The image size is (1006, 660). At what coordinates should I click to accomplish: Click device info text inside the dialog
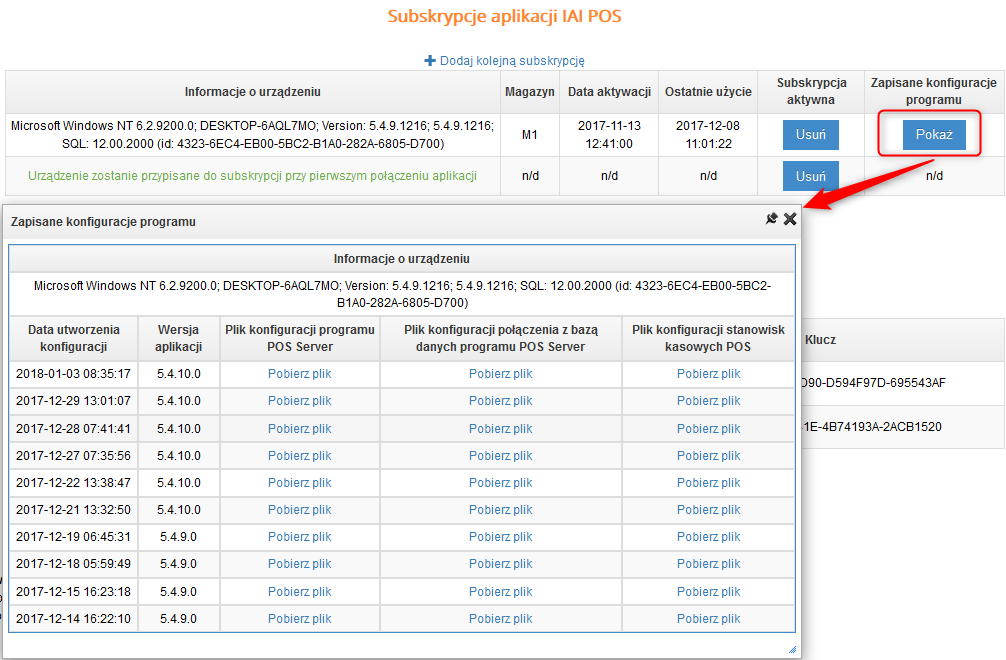[x=402, y=294]
